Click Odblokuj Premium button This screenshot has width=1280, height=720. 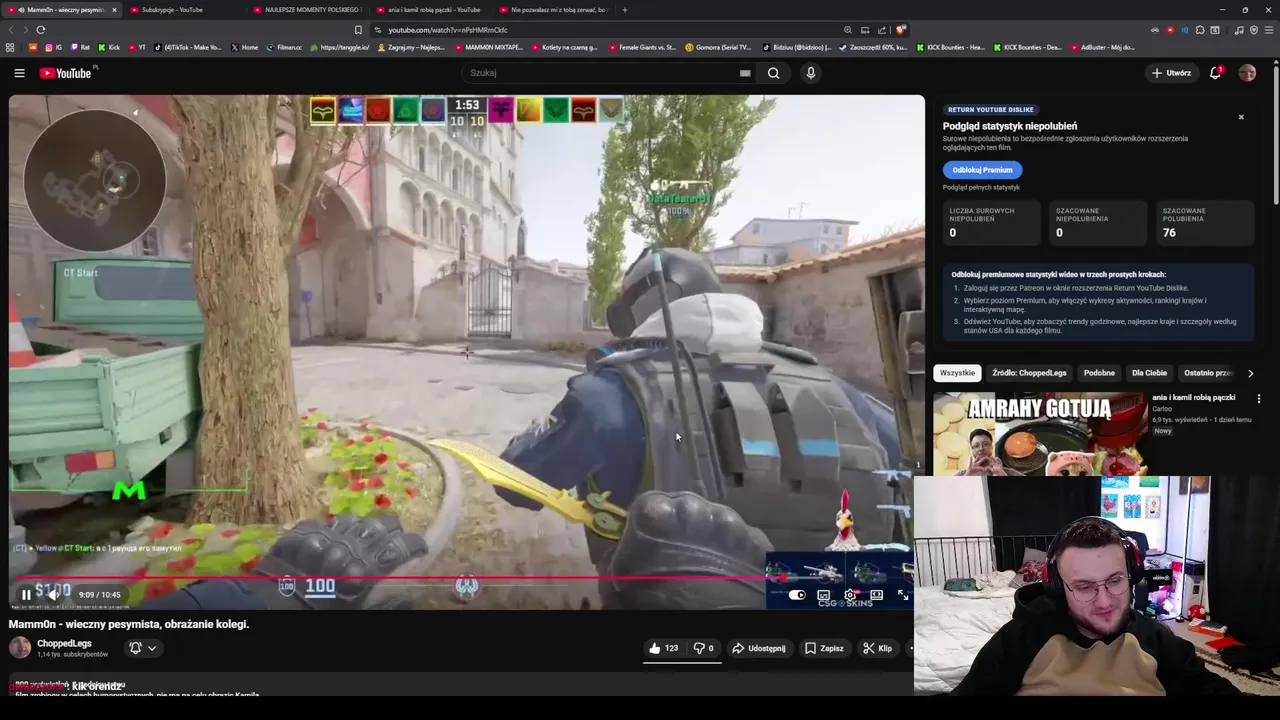click(982, 170)
